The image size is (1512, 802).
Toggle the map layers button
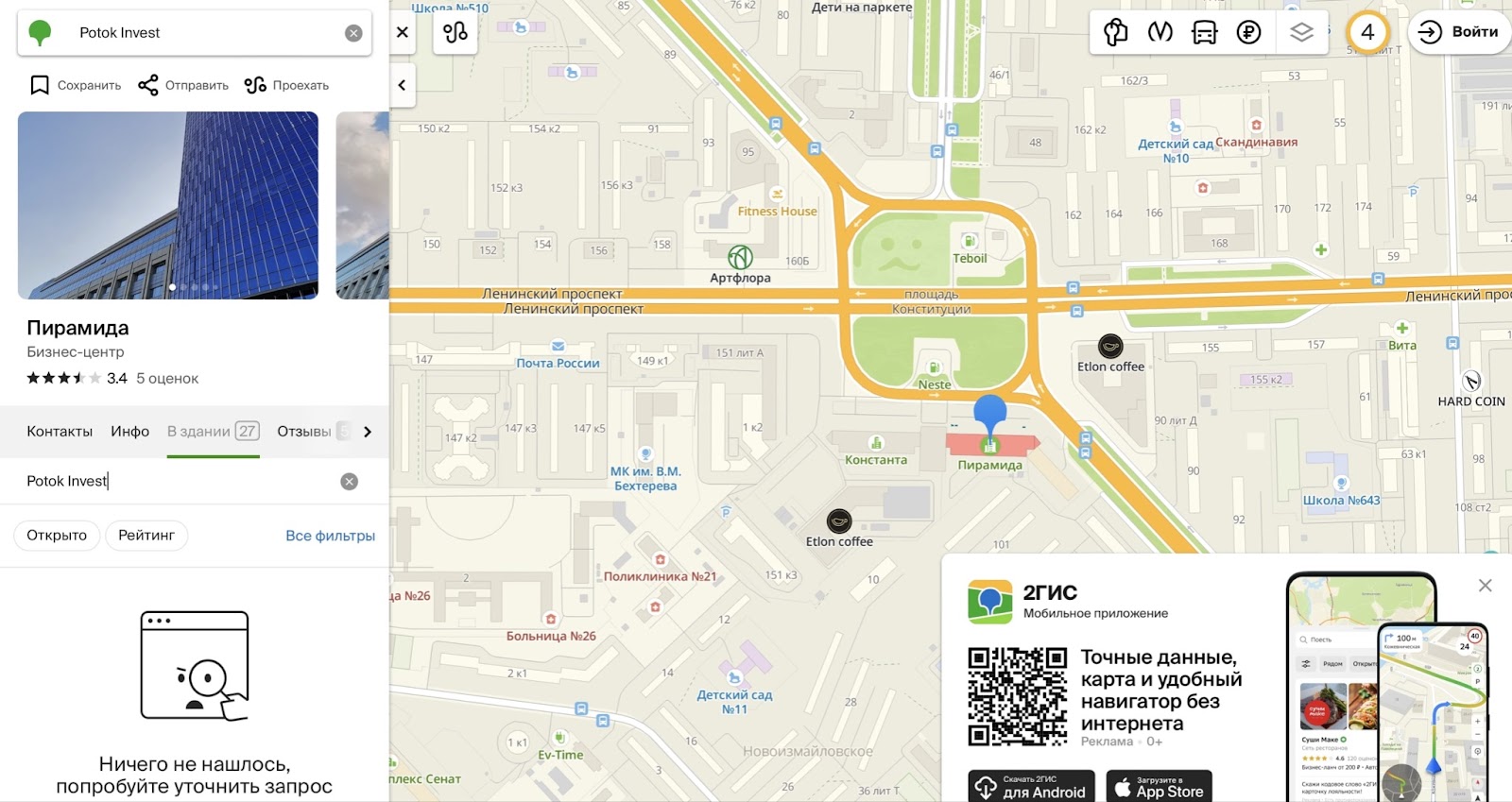click(x=1301, y=32)
